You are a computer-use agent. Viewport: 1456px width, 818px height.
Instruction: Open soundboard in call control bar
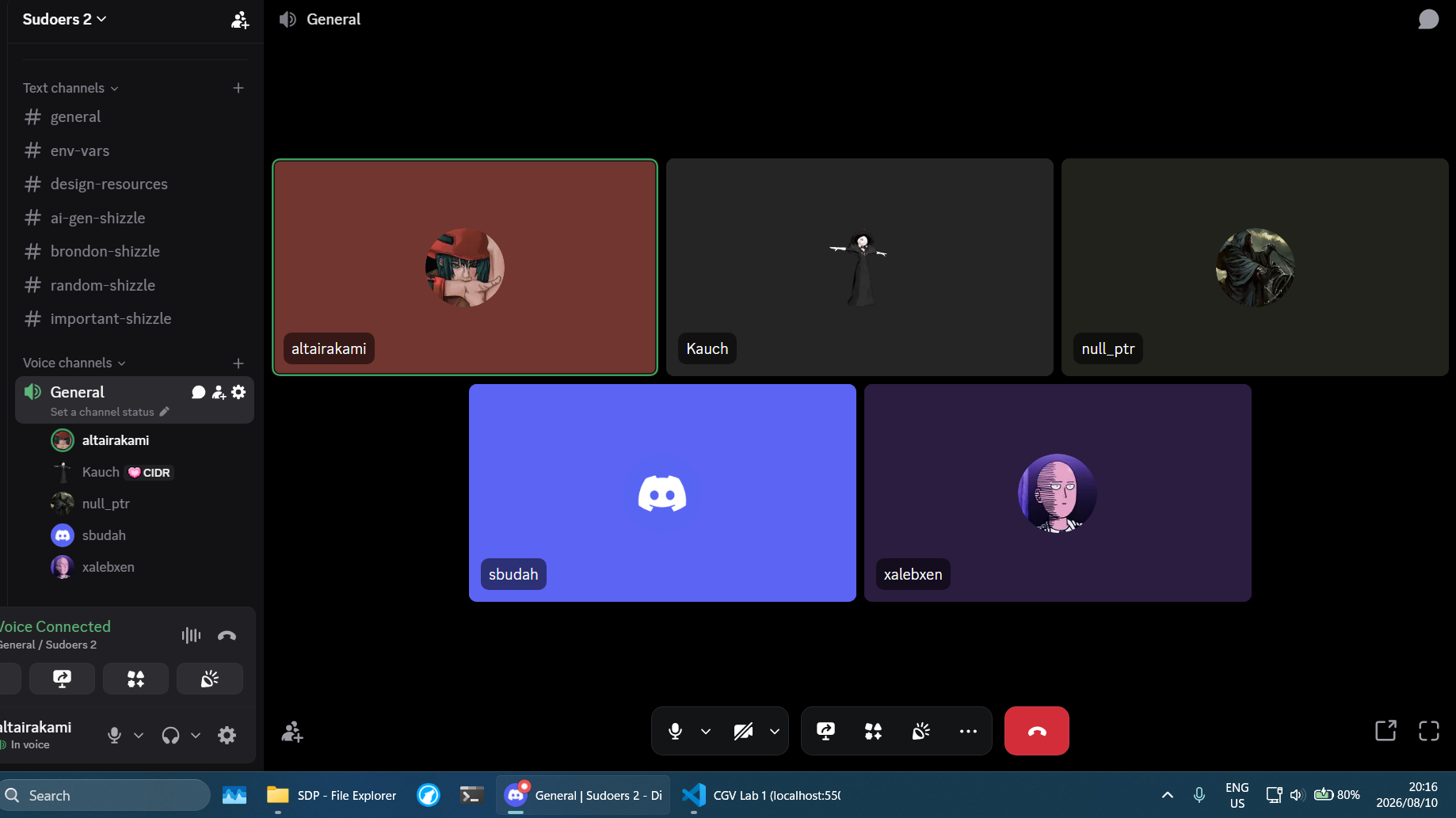click(920, 731)
